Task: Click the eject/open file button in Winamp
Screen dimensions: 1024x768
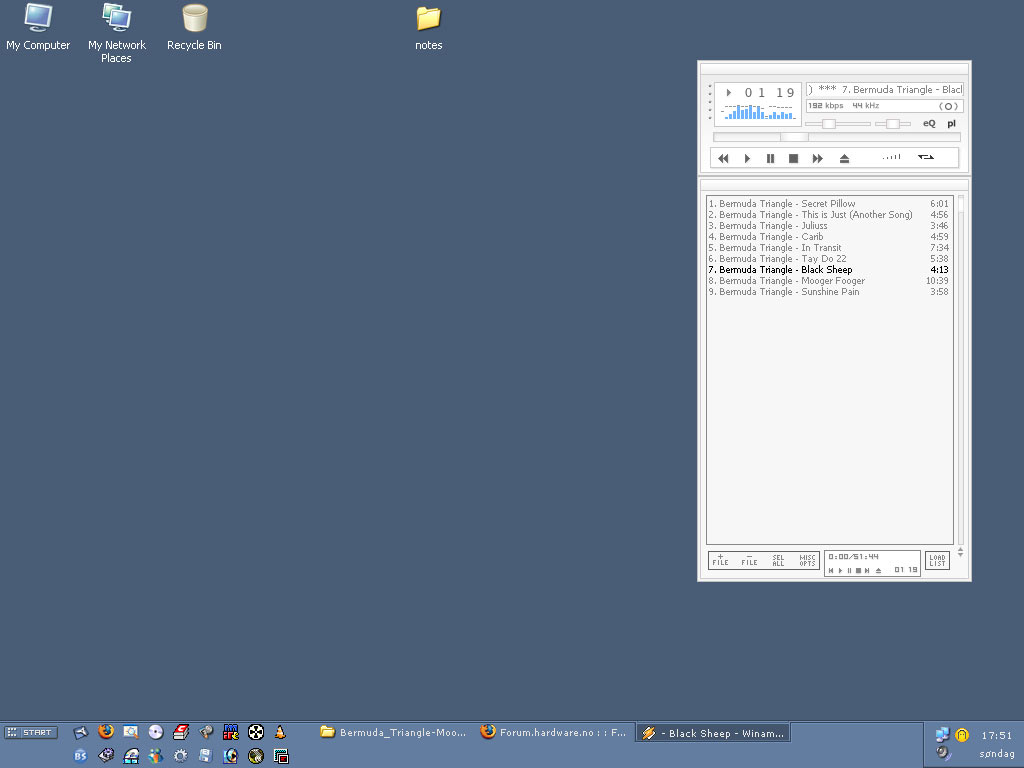Action: [844, 158]
